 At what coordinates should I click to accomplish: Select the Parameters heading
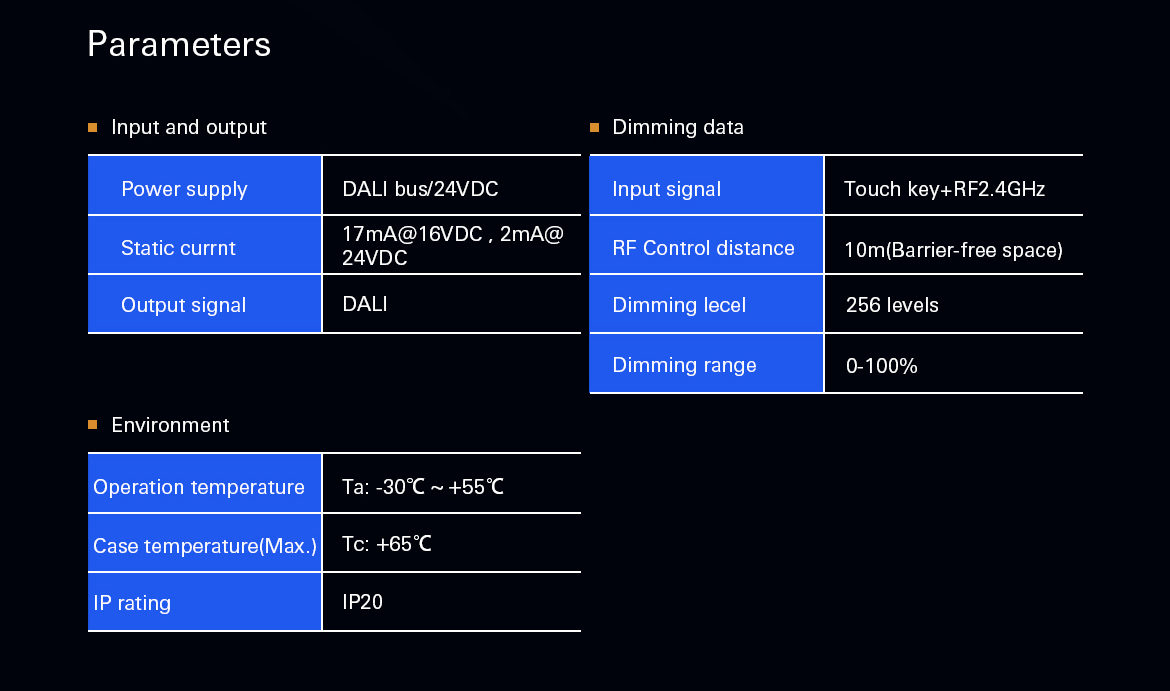coord(179,45)
